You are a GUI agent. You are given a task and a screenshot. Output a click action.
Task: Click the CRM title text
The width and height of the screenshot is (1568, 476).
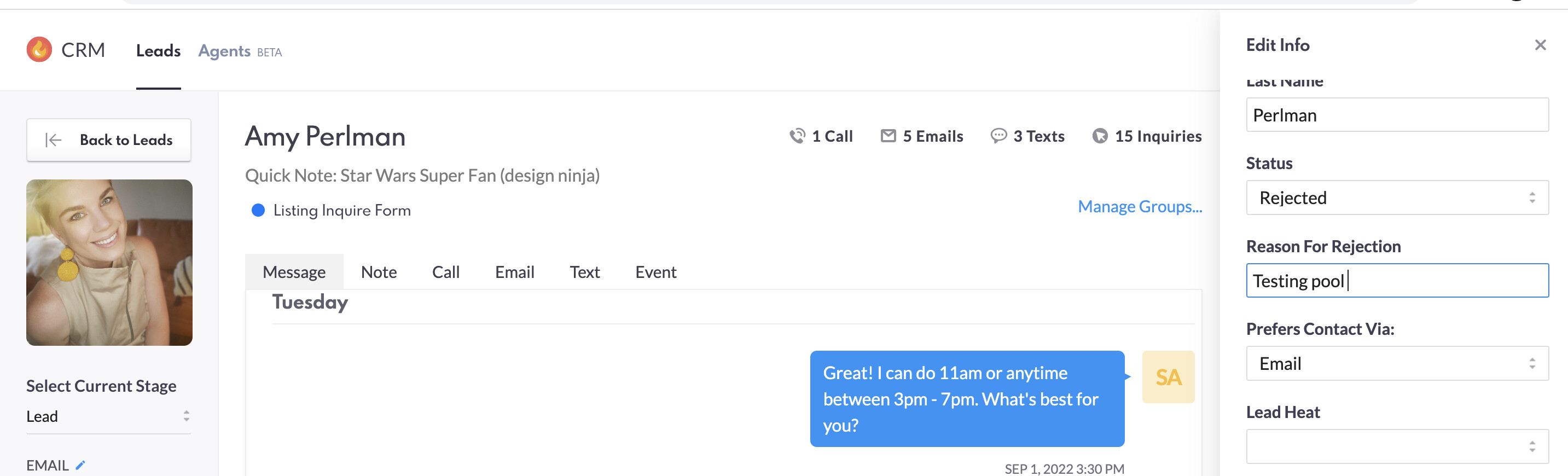83,50
